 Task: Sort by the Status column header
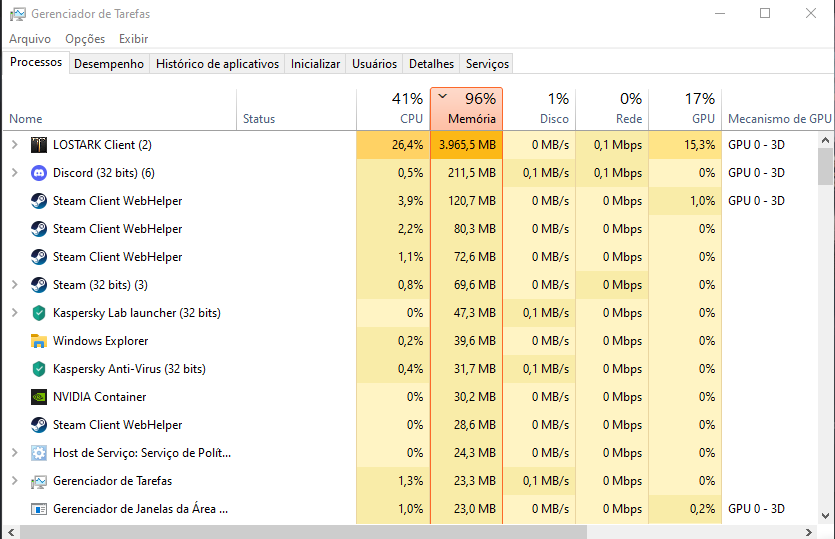[x=297, y=109]
